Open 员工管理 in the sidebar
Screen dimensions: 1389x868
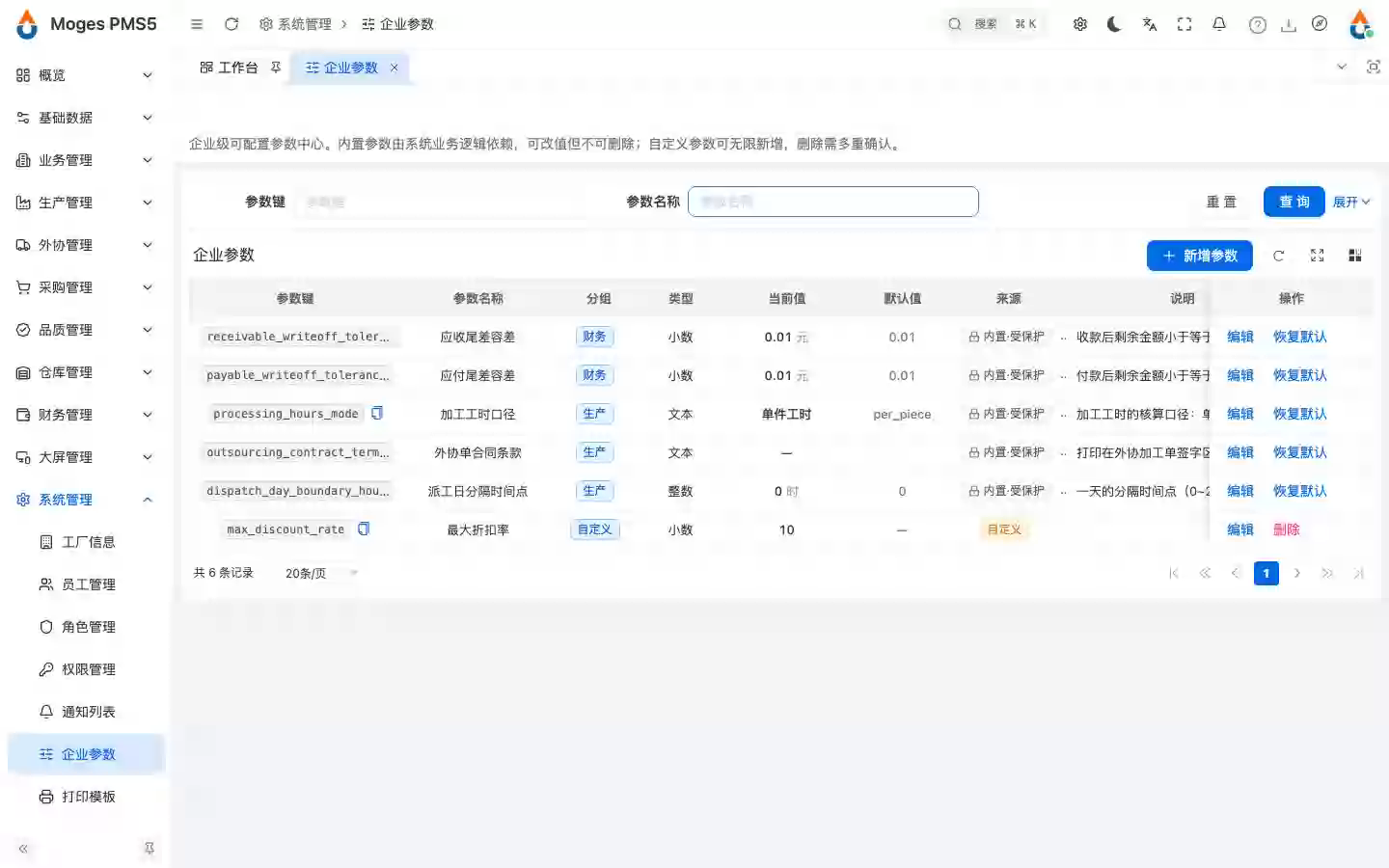(87, 584)
